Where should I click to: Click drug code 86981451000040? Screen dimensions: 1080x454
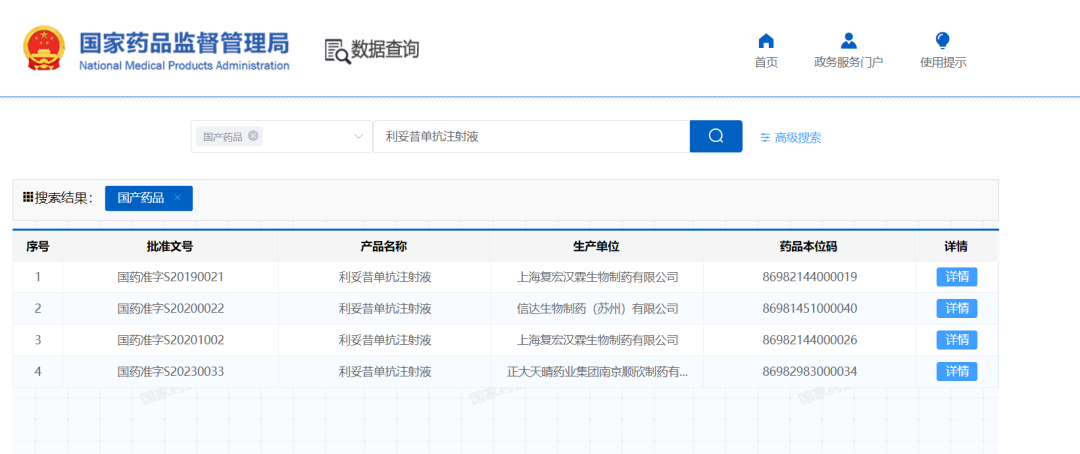(809, 308)
